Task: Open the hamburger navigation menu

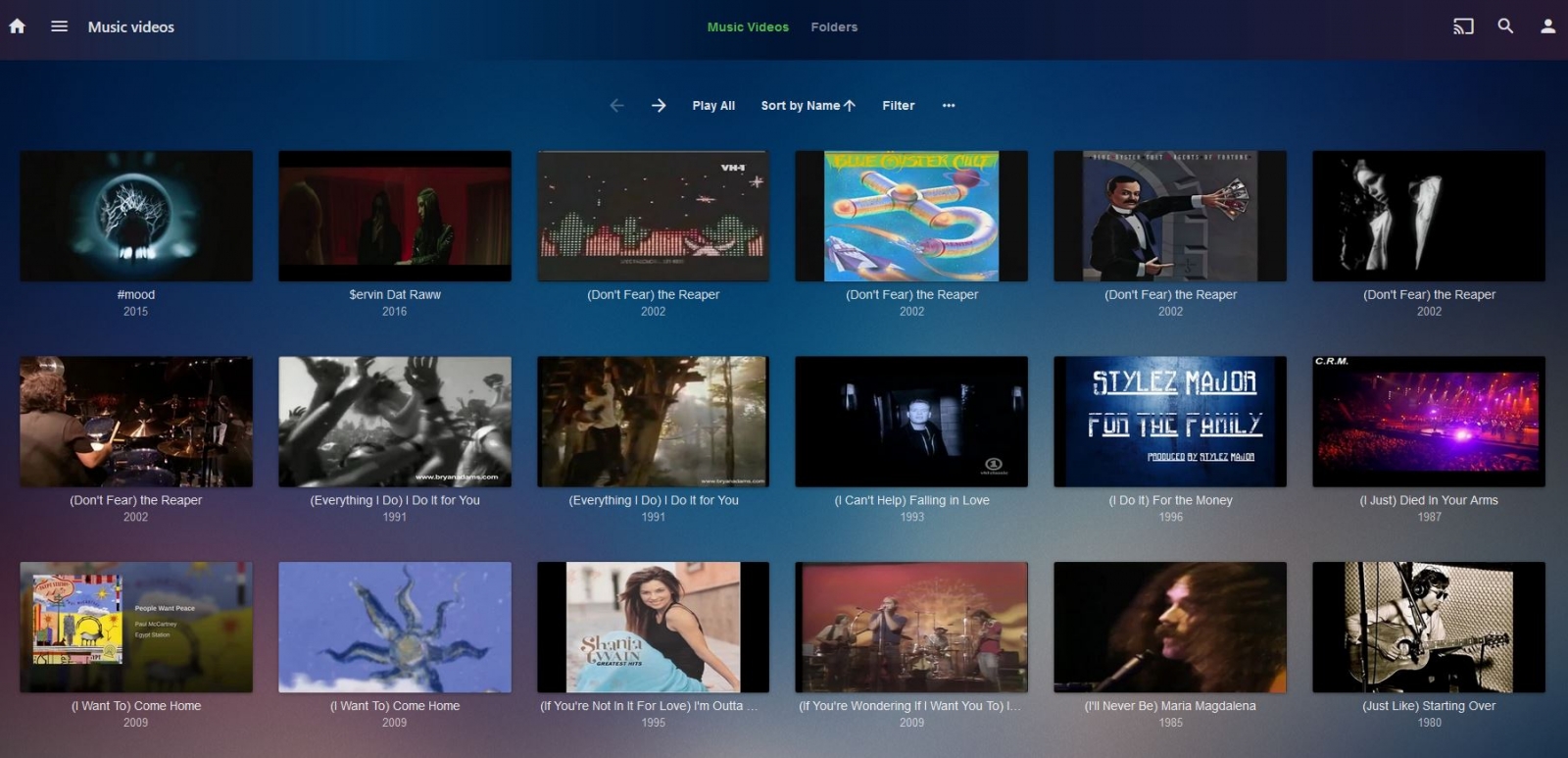Action: [60, 26]
